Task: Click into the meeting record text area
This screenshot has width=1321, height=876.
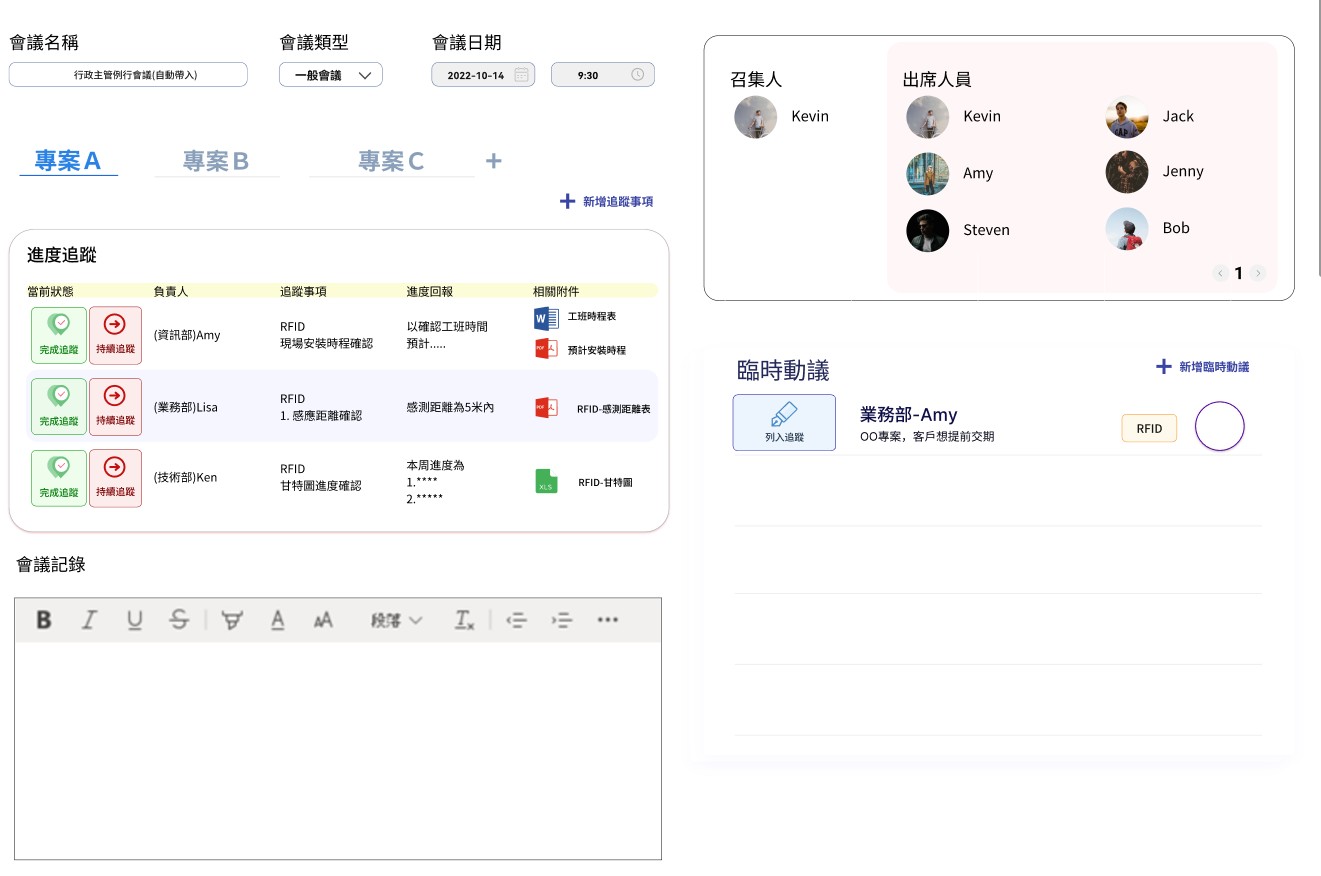Action: 338,750
